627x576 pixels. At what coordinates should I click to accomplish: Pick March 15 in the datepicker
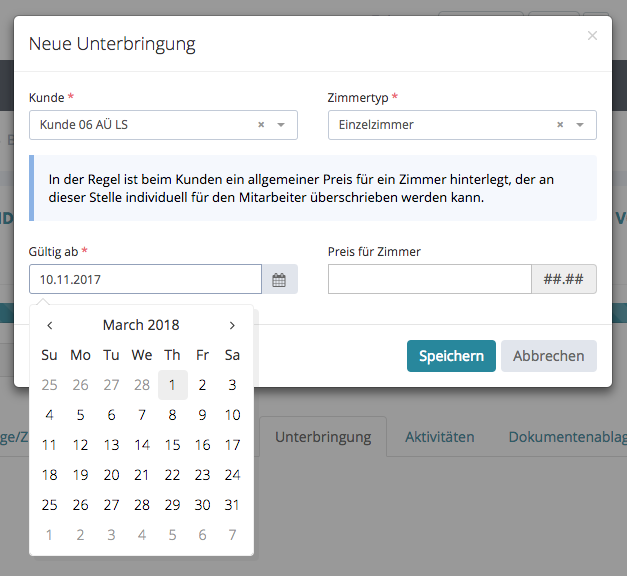[x=172, y=445]
